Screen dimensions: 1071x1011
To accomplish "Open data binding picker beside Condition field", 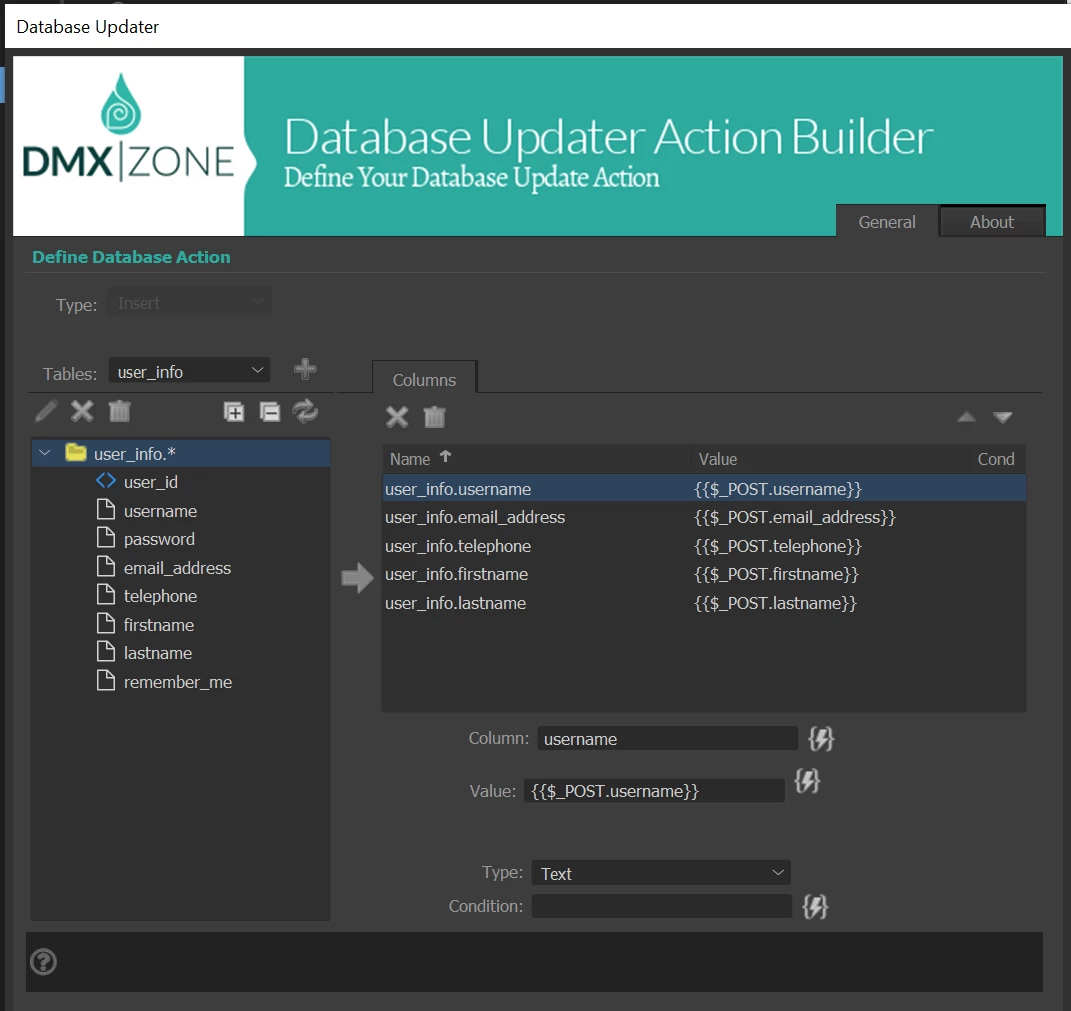I will pos(816,906).
